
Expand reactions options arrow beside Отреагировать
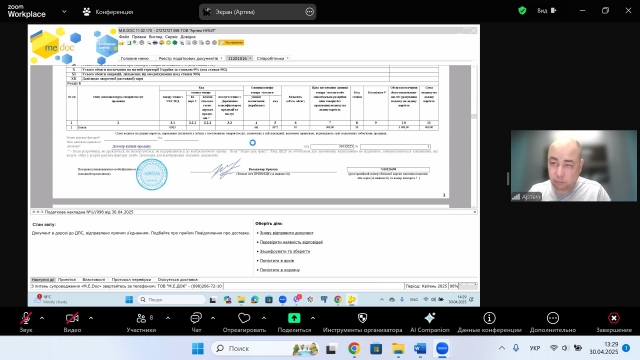tap(264, 318)
